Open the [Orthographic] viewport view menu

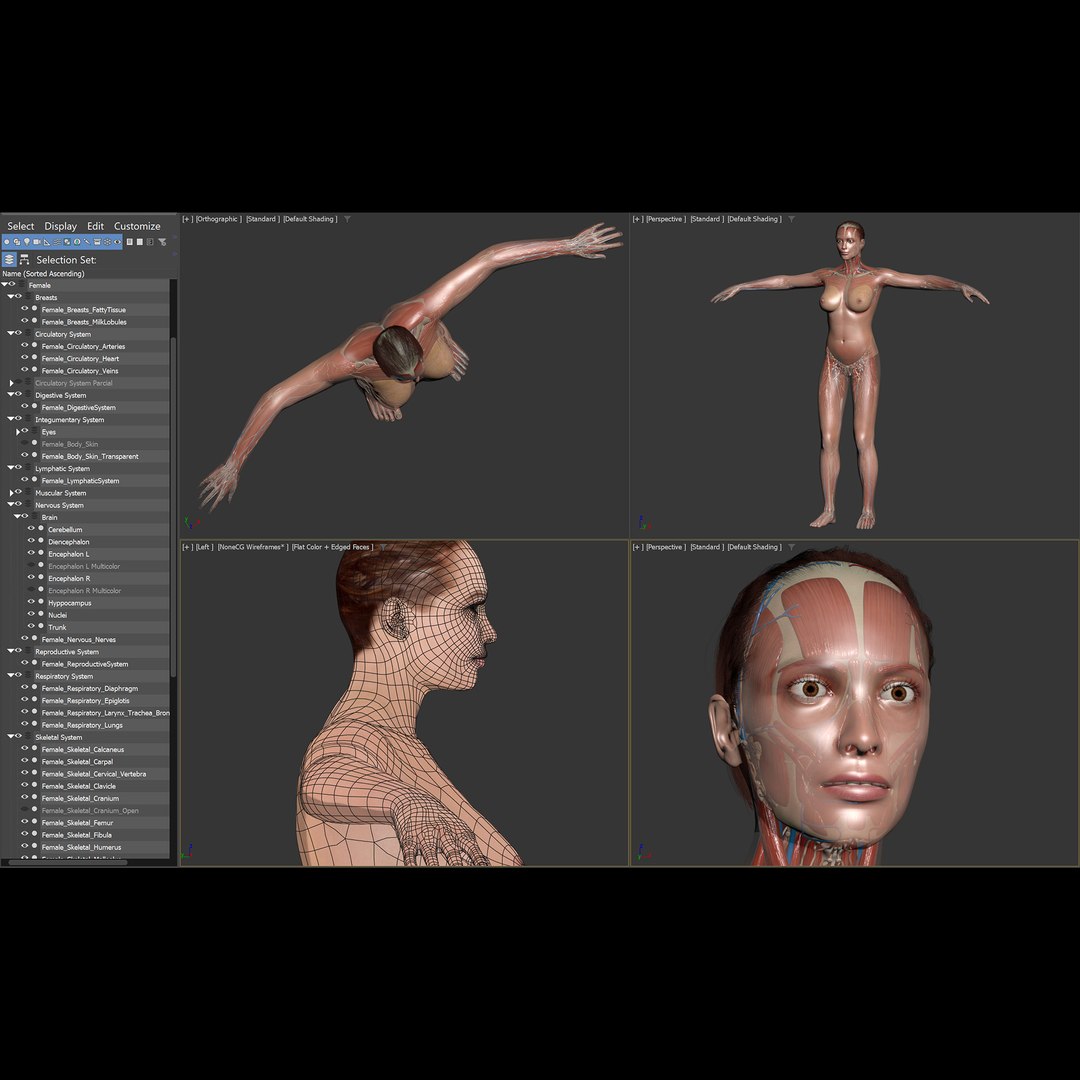click(x=218, y=219)
